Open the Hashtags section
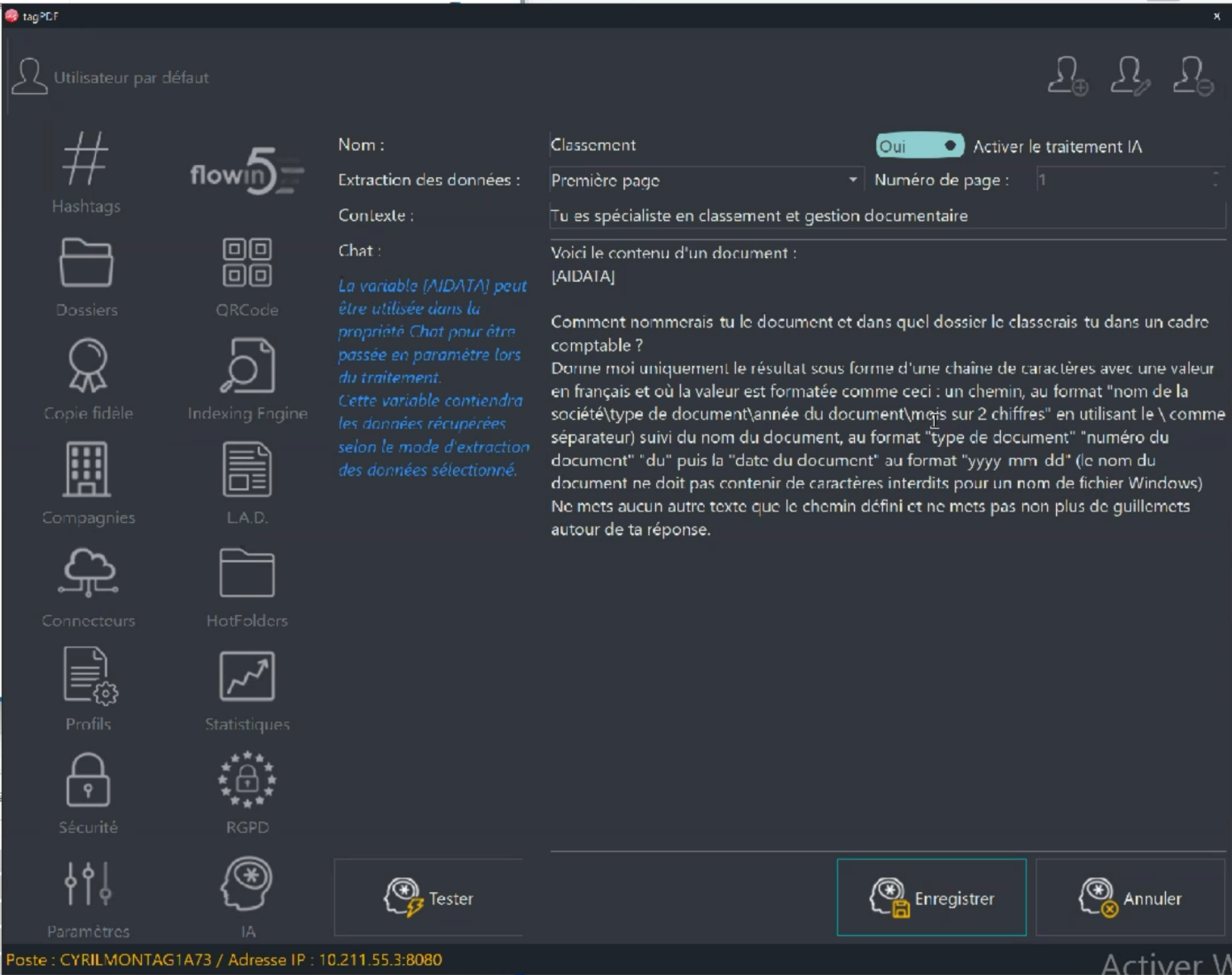Screen dimensions: 1232x975 tap(86, 172)
